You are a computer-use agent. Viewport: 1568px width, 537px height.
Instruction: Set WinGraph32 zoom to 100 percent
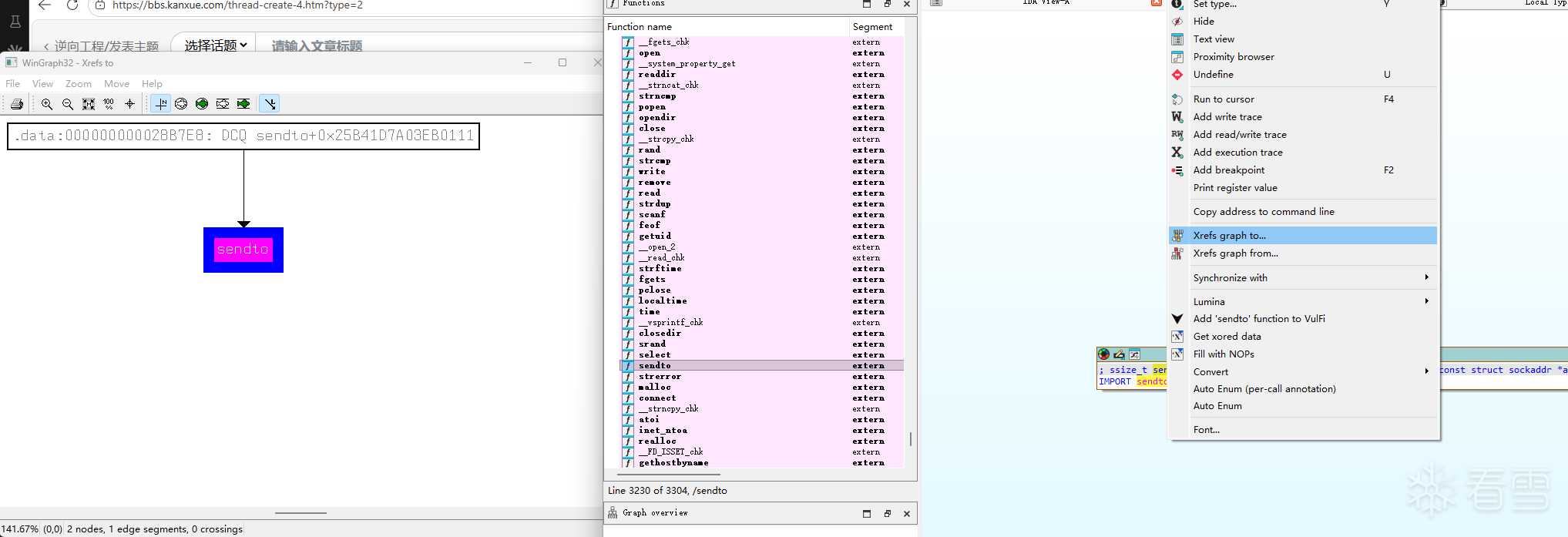click(x=109, y=104)
